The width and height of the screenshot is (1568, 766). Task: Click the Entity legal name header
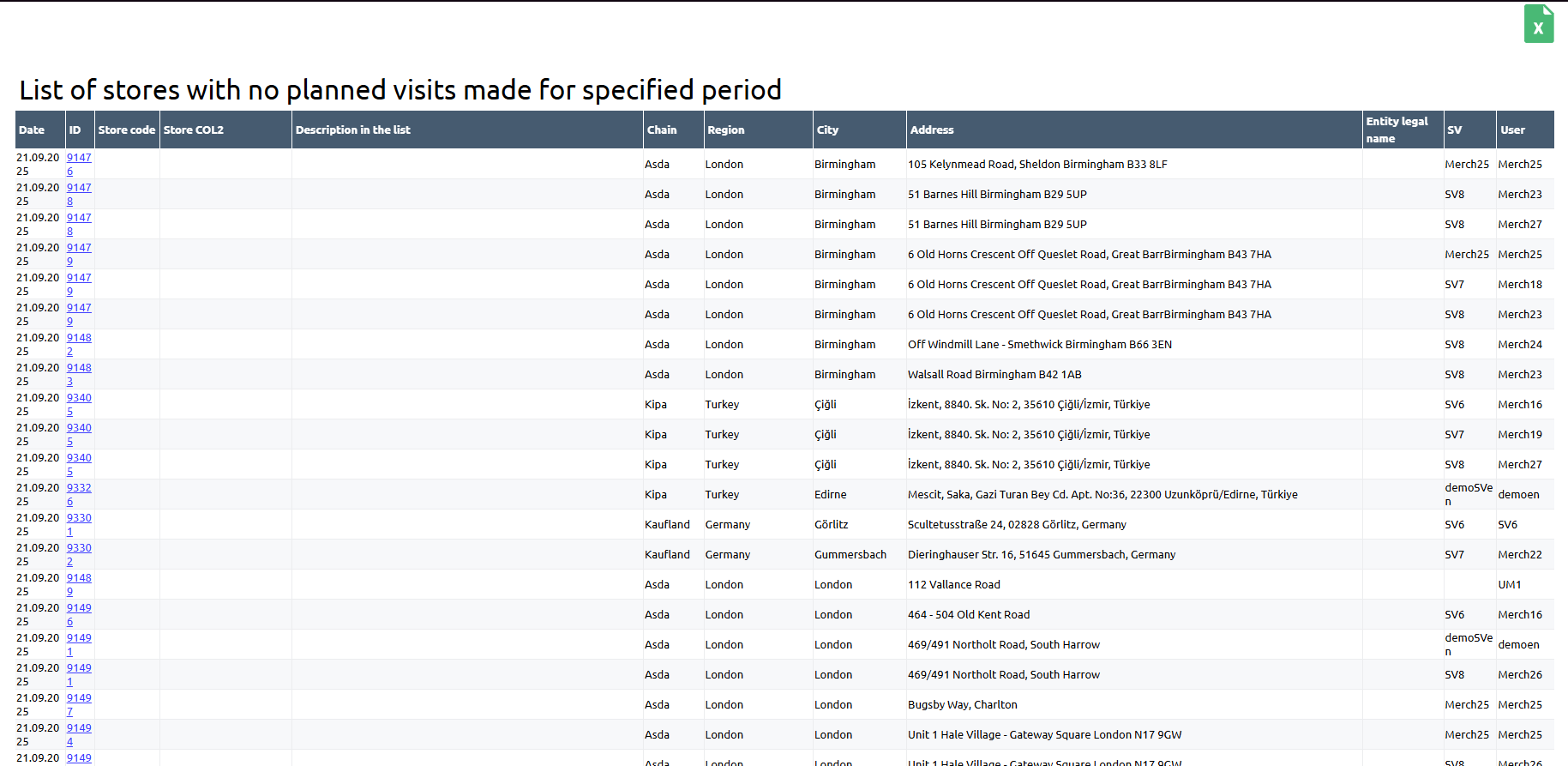coord(1397,130)
